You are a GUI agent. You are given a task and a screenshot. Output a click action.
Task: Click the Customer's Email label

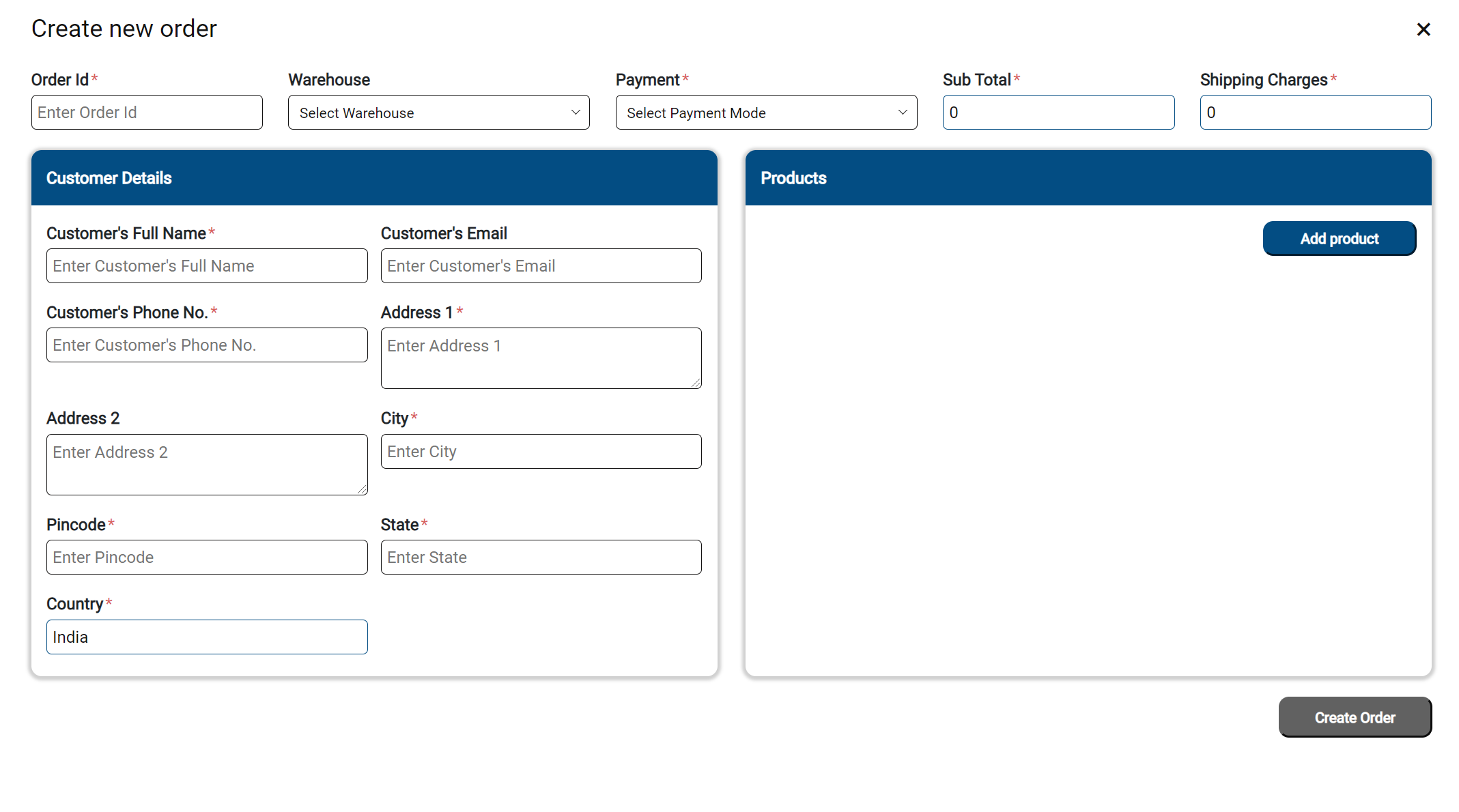coord(444,233)
